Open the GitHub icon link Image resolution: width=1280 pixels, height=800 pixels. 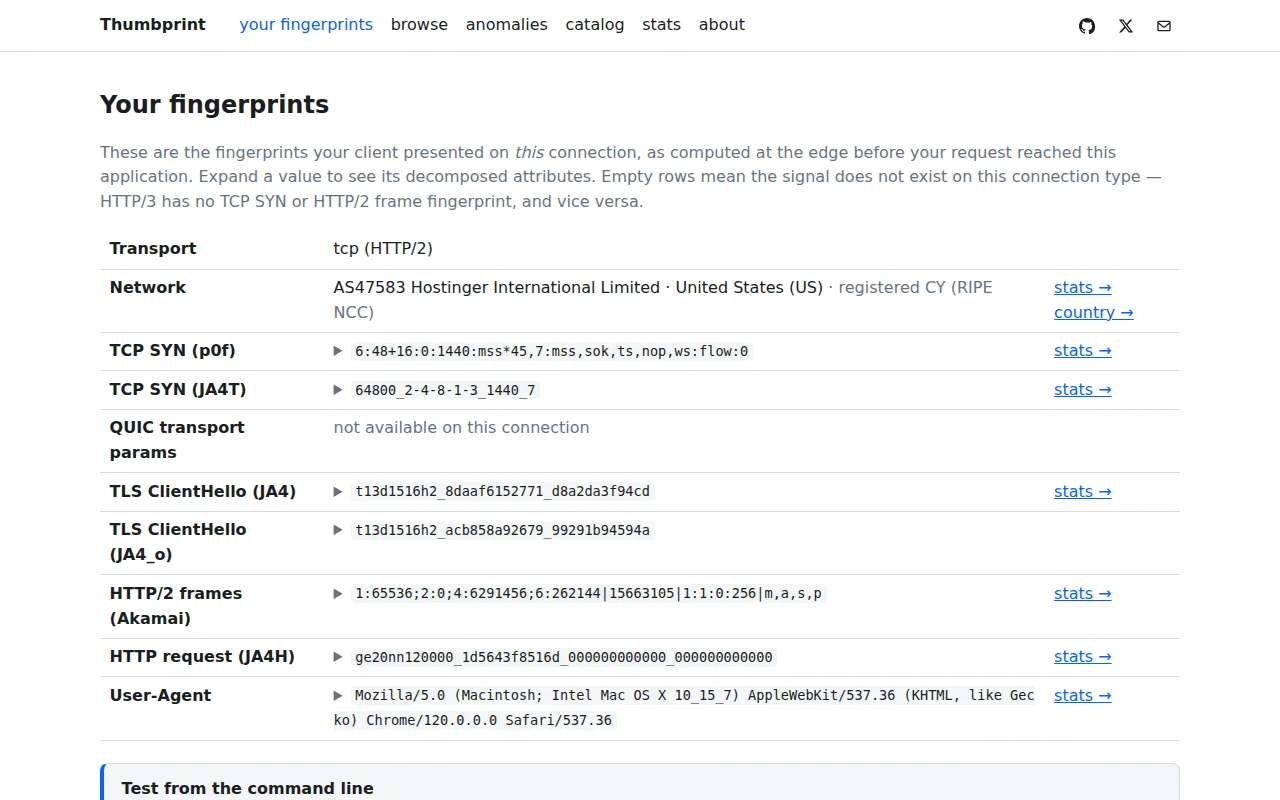pyautogui.click(x=1087, y=26)
